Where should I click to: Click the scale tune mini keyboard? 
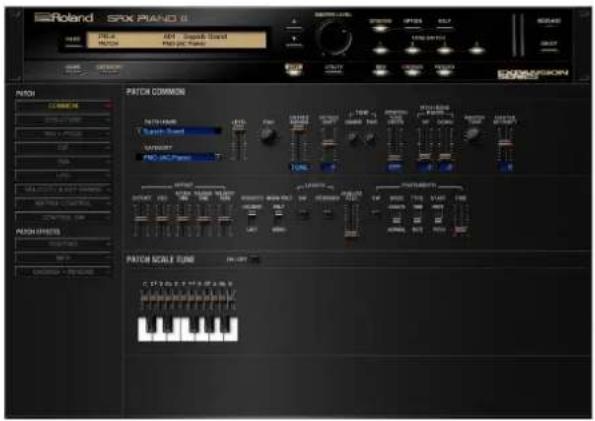click(x=188, y=329)
